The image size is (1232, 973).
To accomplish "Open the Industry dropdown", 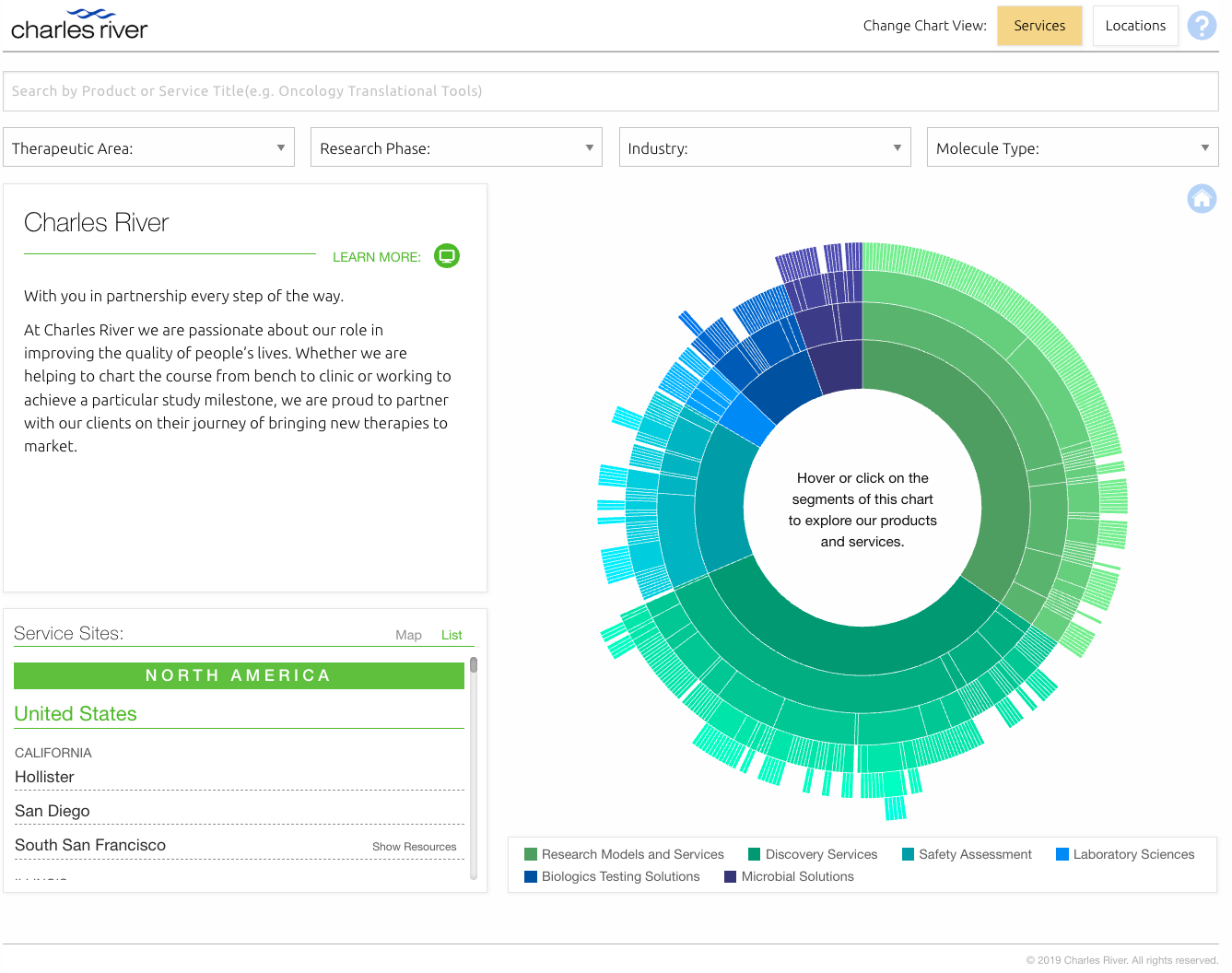I will coord(764,147).
